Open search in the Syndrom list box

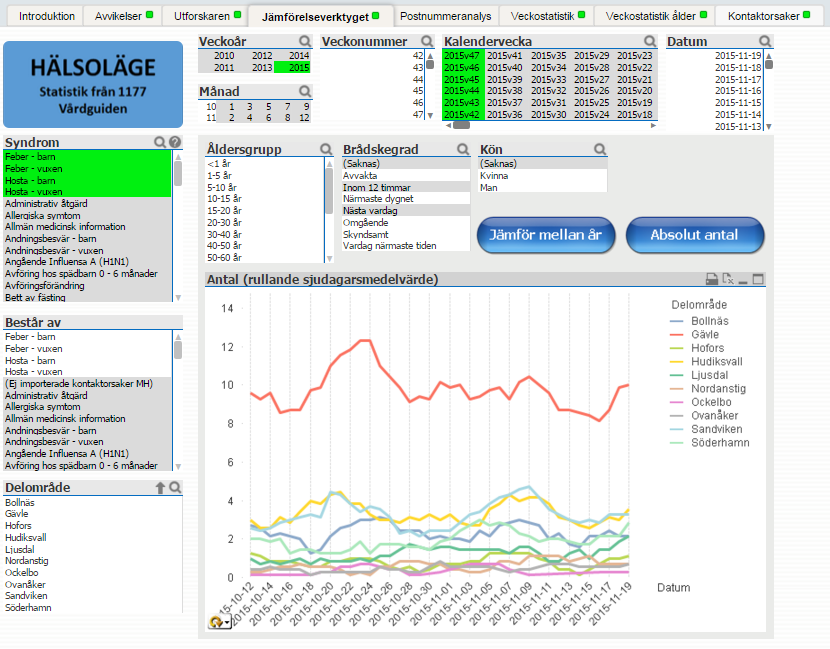(160, 142)
